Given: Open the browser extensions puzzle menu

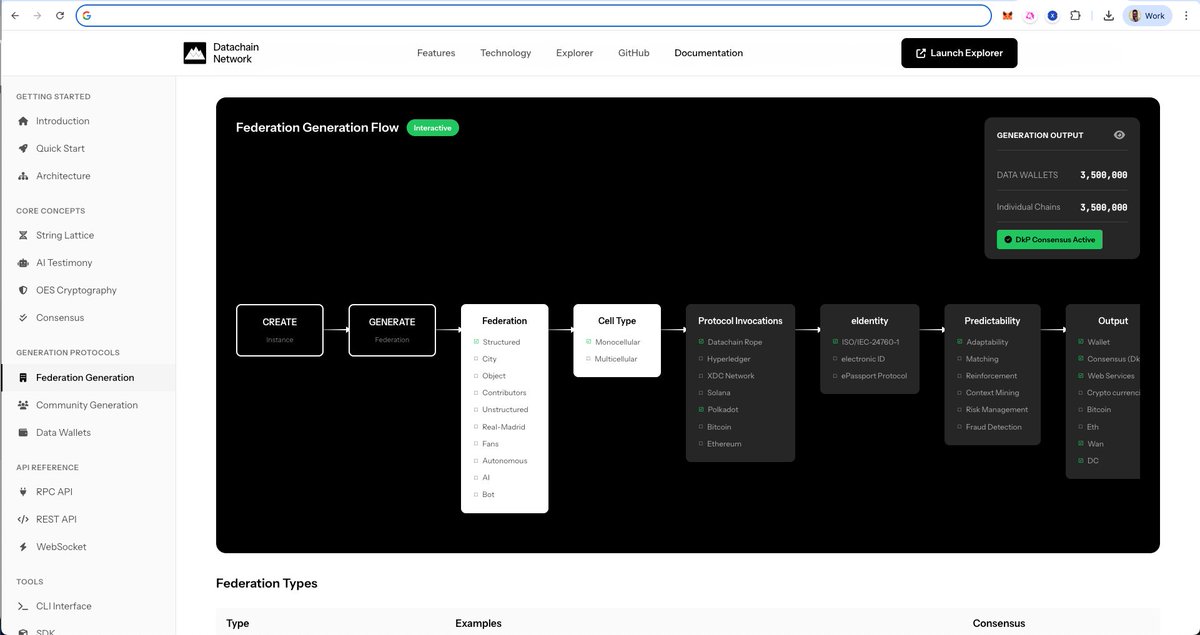Looking at the screenshot, I should pos(1076,16).
